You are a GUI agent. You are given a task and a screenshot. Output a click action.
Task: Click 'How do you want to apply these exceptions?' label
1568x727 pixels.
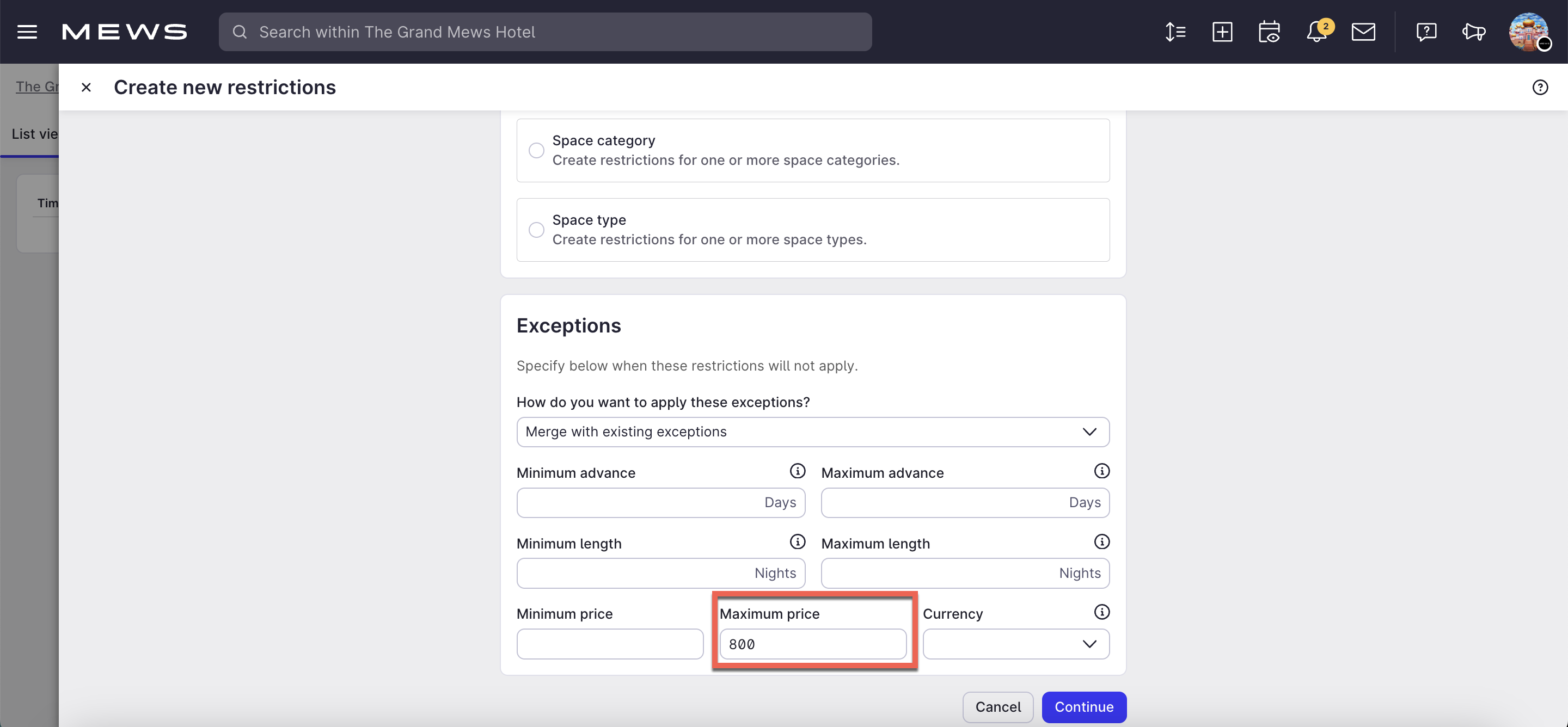coord(663,403)
